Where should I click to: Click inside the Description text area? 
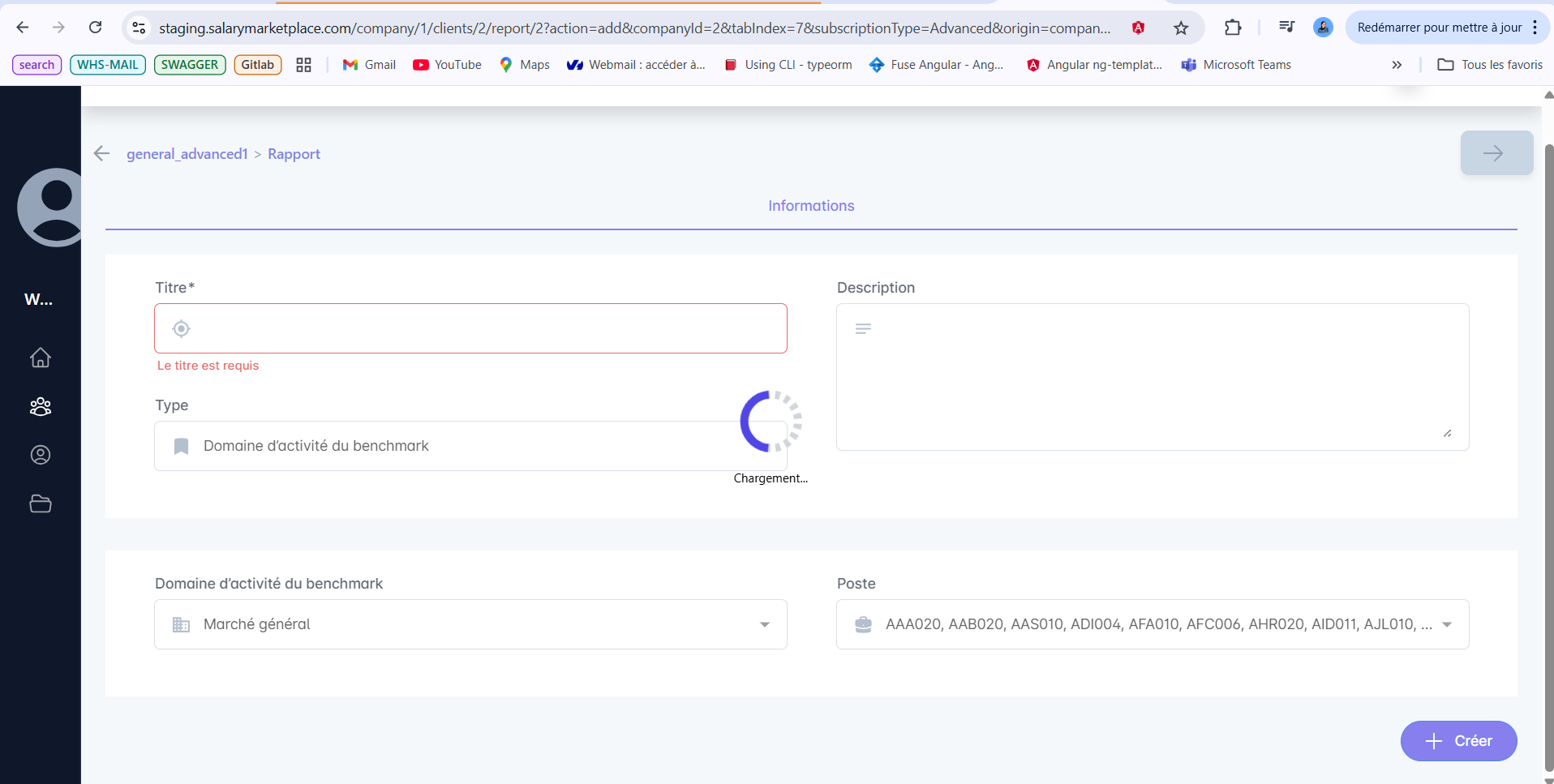(x=1152, y=377)
